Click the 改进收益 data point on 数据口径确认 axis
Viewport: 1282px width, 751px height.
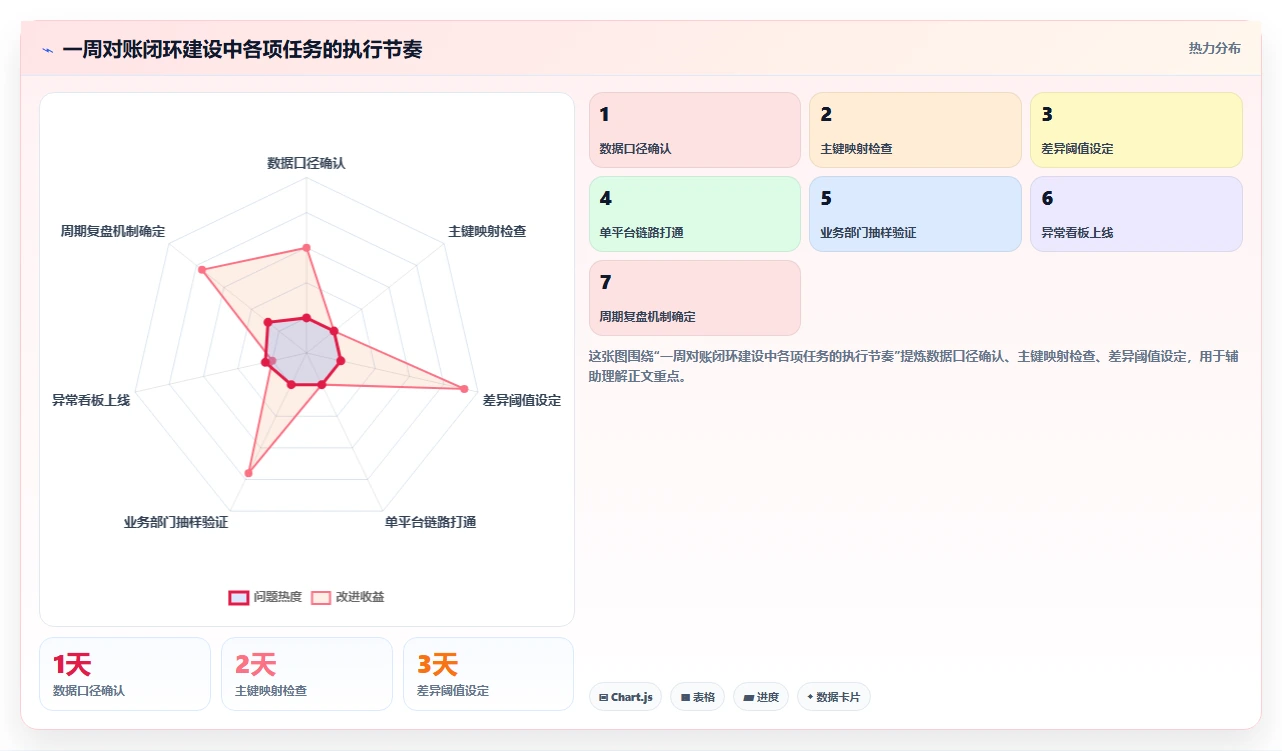click(x=306, y=247)
